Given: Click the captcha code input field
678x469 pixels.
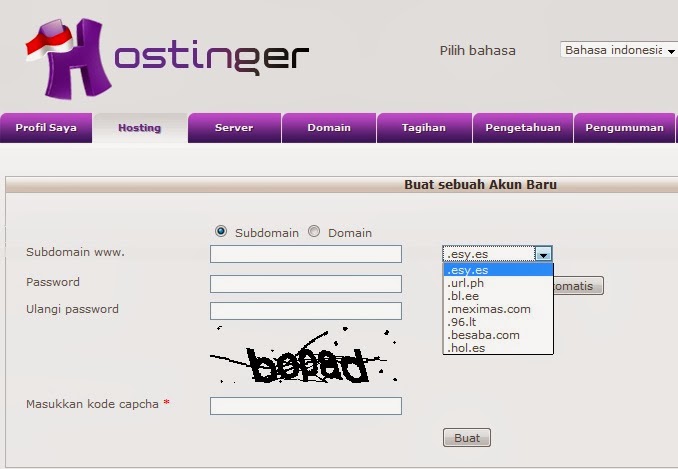Looking at the screenshot, I should click(x=306, y=406).
